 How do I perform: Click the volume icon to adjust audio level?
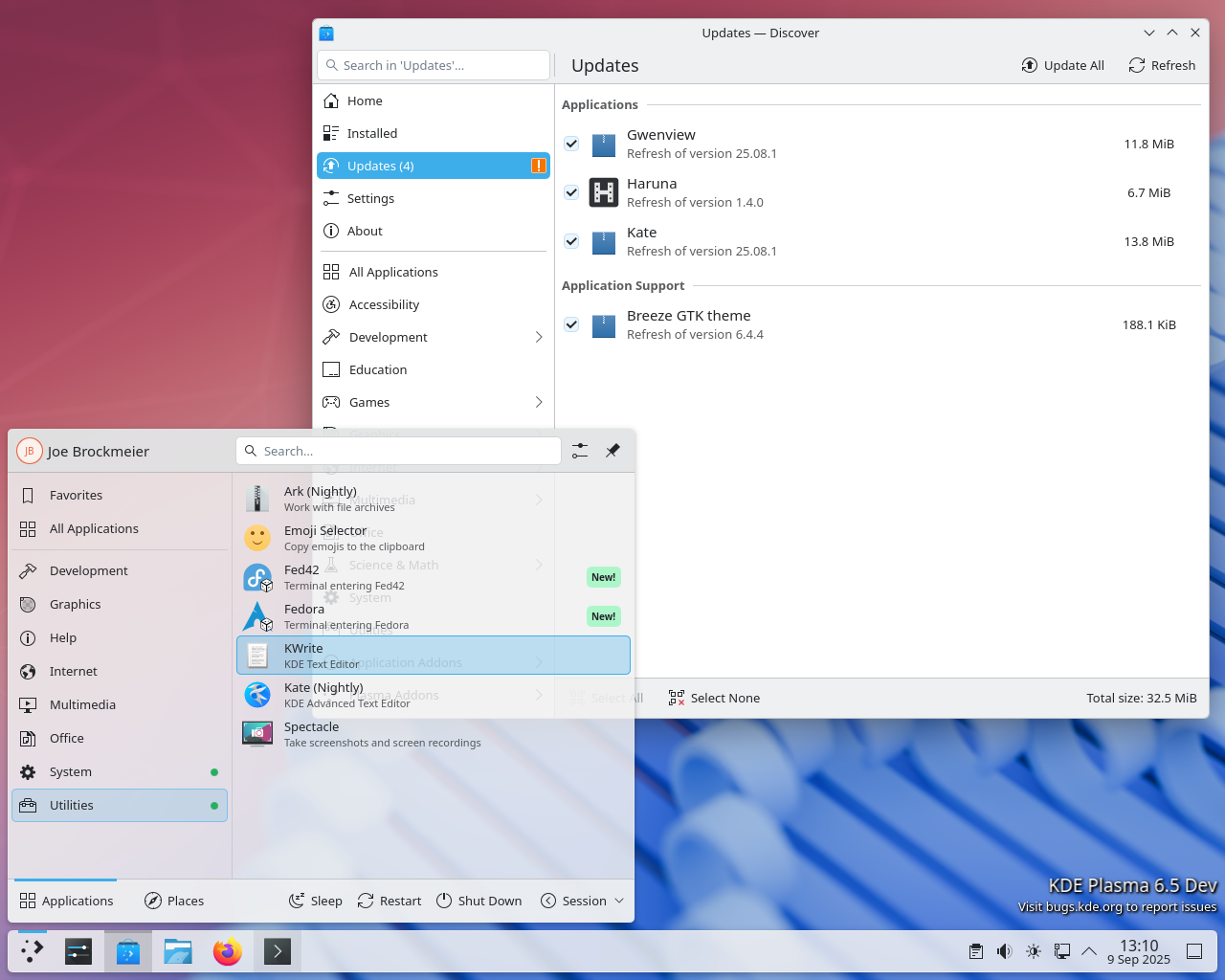click(1005, 950)
